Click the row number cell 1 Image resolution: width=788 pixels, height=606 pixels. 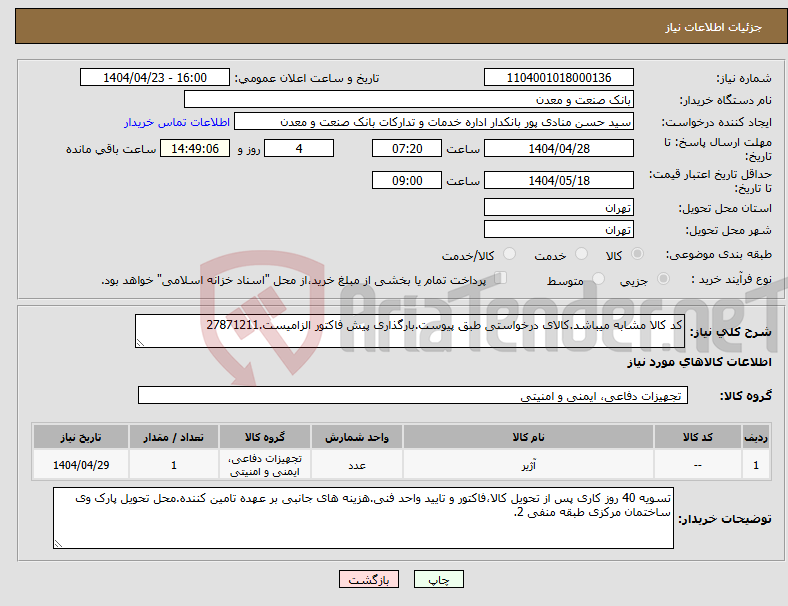pyautogui.click(x=755, y=465)
